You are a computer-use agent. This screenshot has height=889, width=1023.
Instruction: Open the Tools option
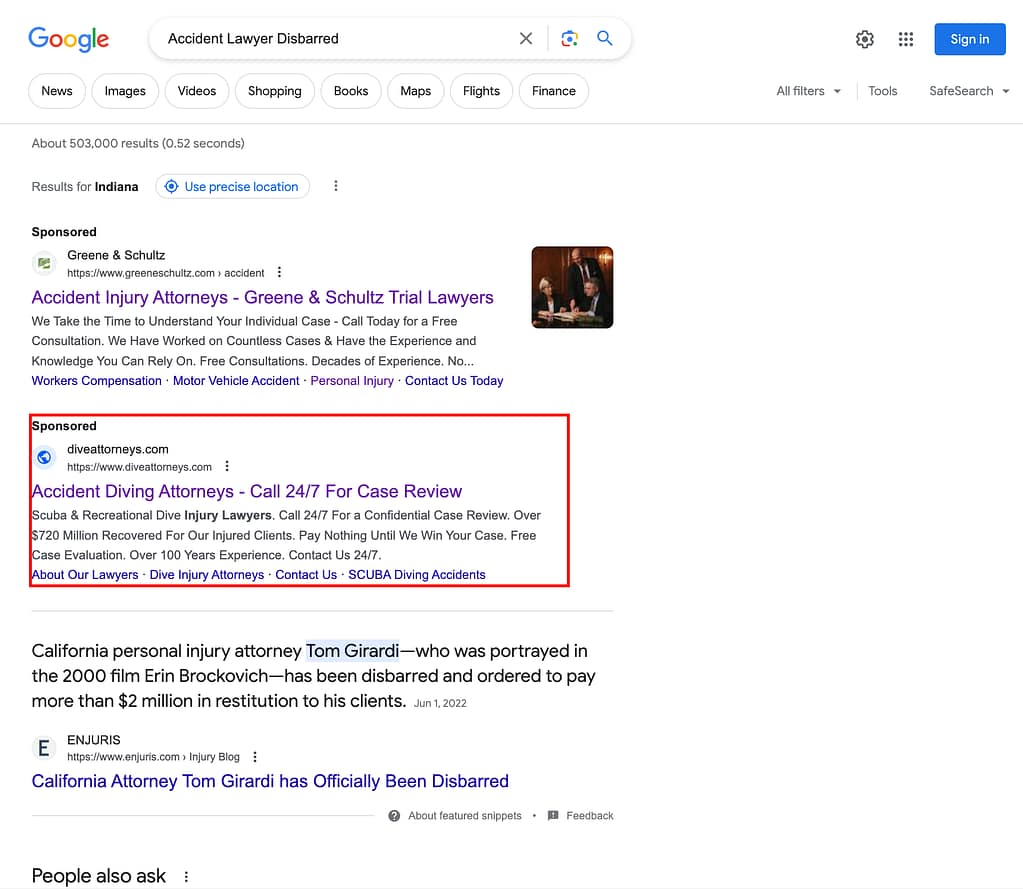882,91
